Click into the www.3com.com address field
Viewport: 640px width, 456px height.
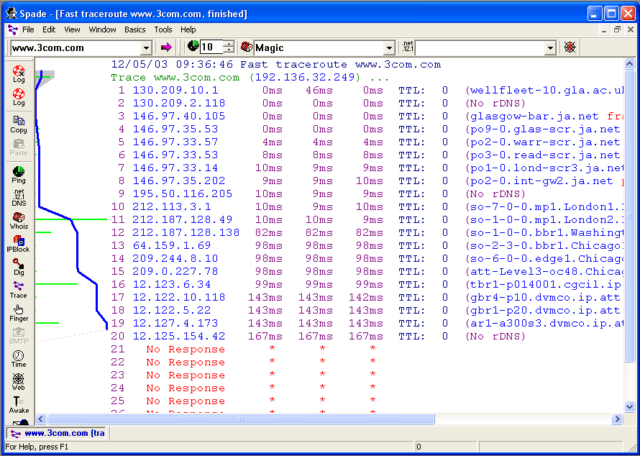point(76,48)
